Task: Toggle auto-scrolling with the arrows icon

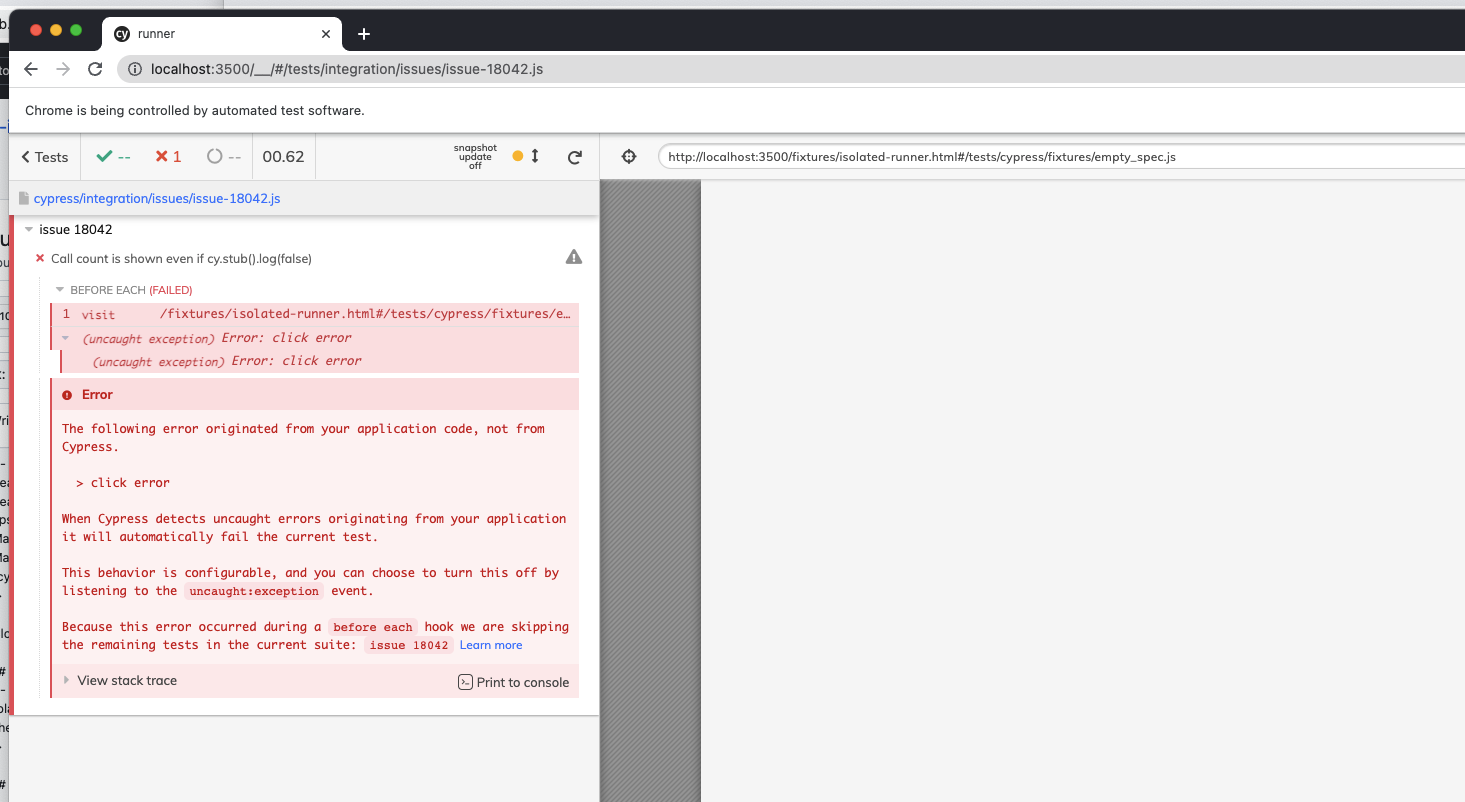Action: [x=534, y=157]
